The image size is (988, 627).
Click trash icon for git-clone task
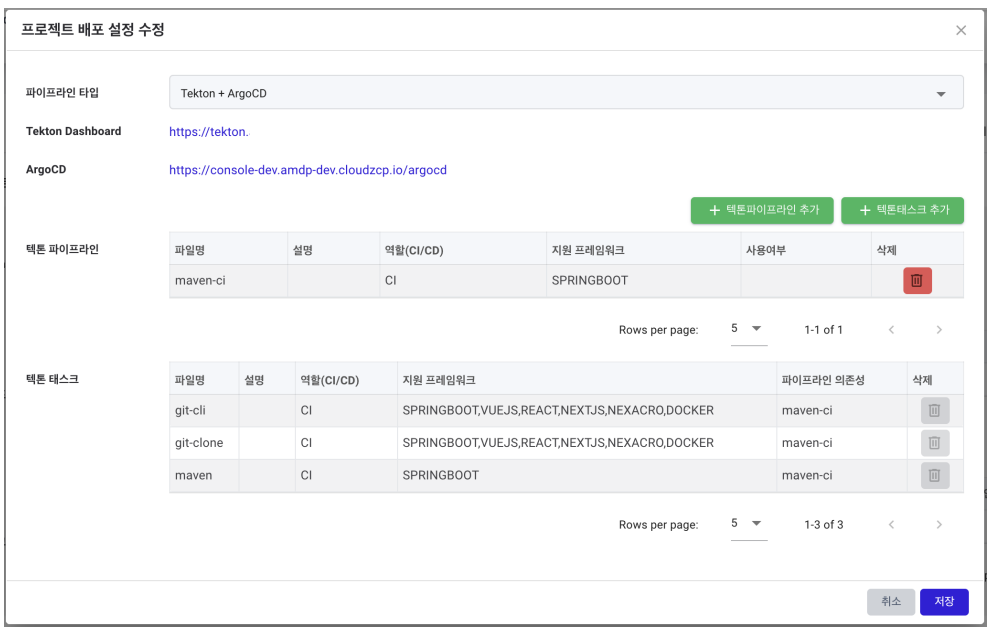pyautogui.click(x=934, y=443)
